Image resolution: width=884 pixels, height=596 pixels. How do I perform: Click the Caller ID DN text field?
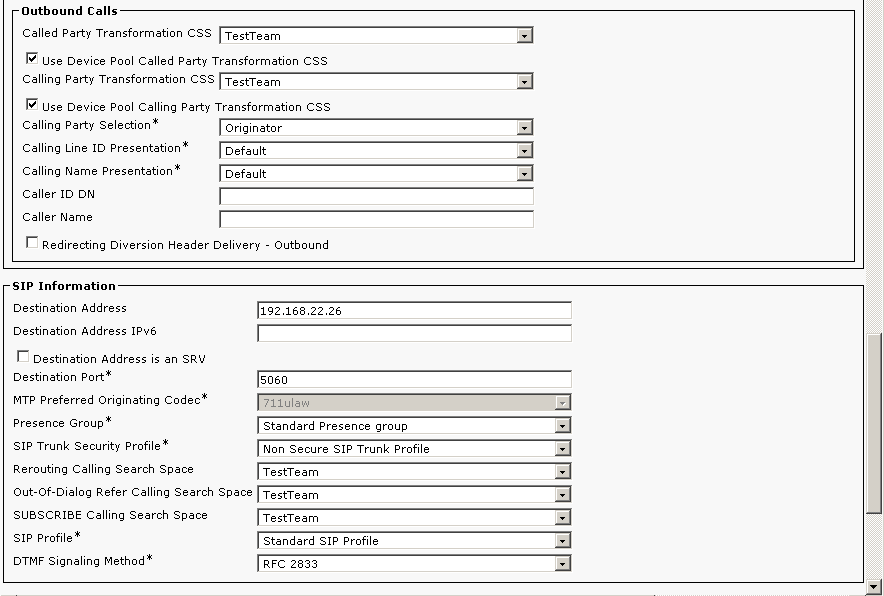point(376,196)
